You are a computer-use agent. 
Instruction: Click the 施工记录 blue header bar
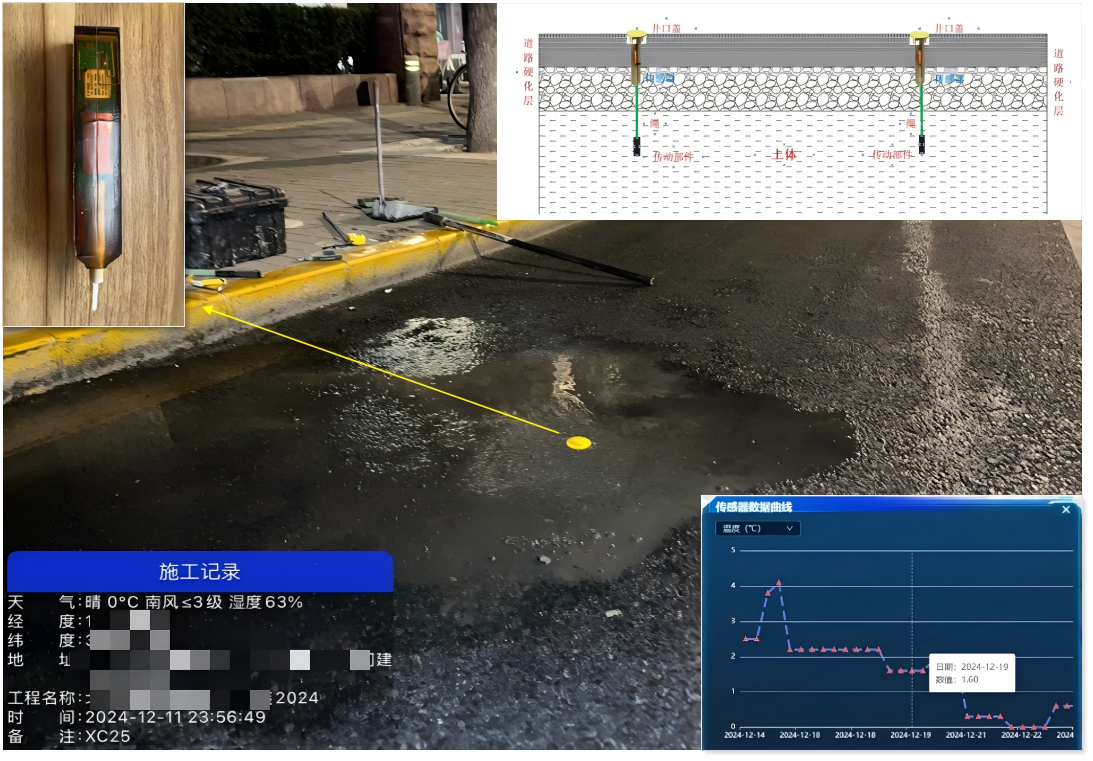pos(200,572)
